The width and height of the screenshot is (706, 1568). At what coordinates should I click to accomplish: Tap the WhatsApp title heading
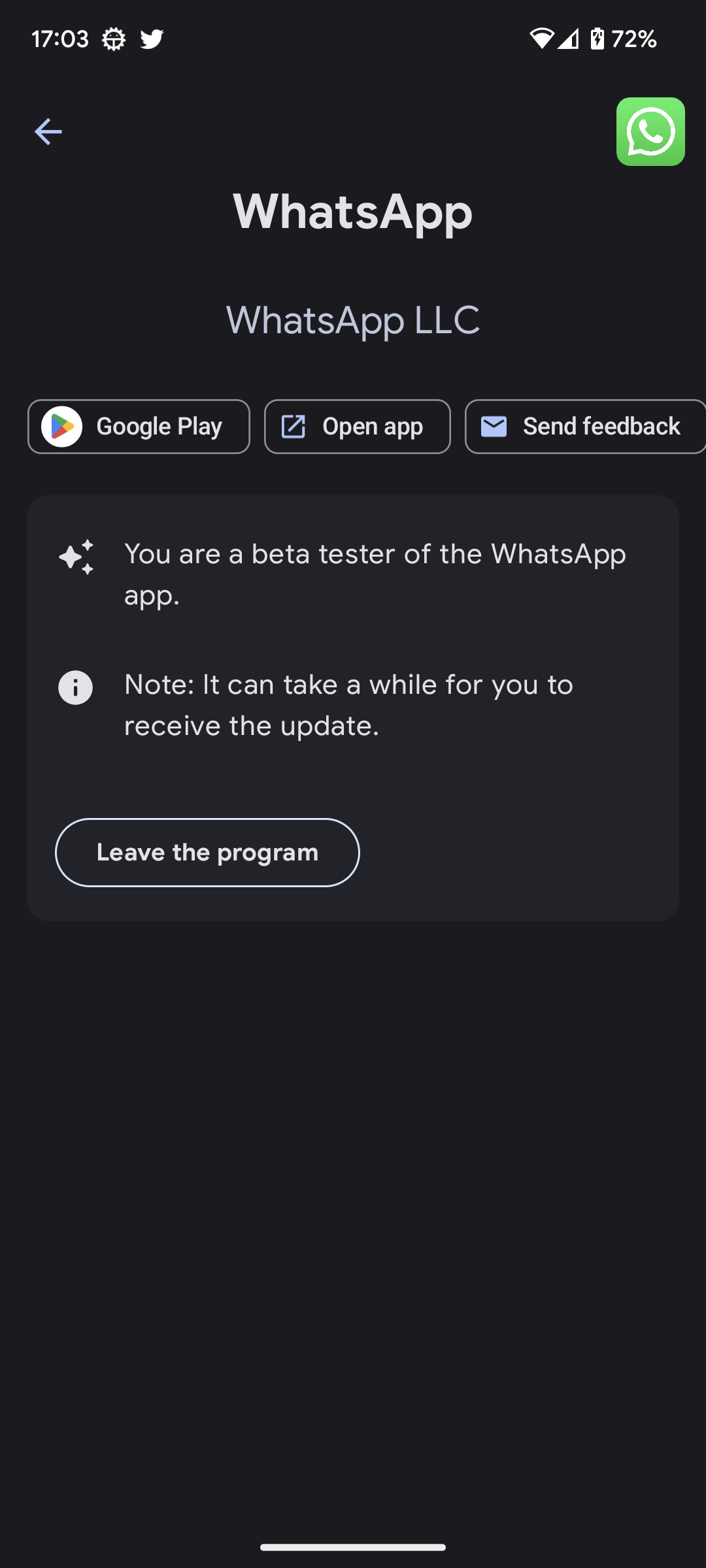[353, 212]
